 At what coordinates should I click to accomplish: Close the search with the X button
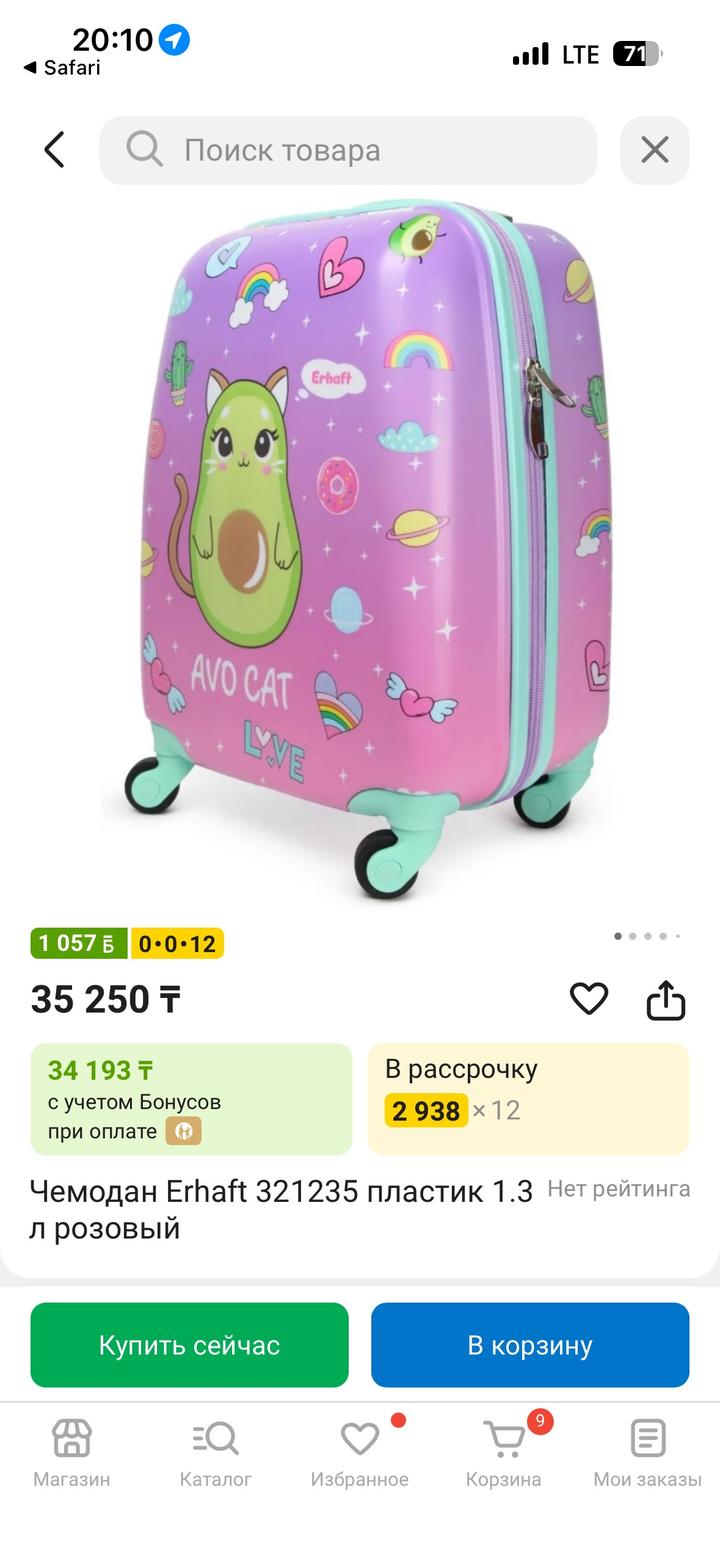pyautogui.click(x=655, y=150)
